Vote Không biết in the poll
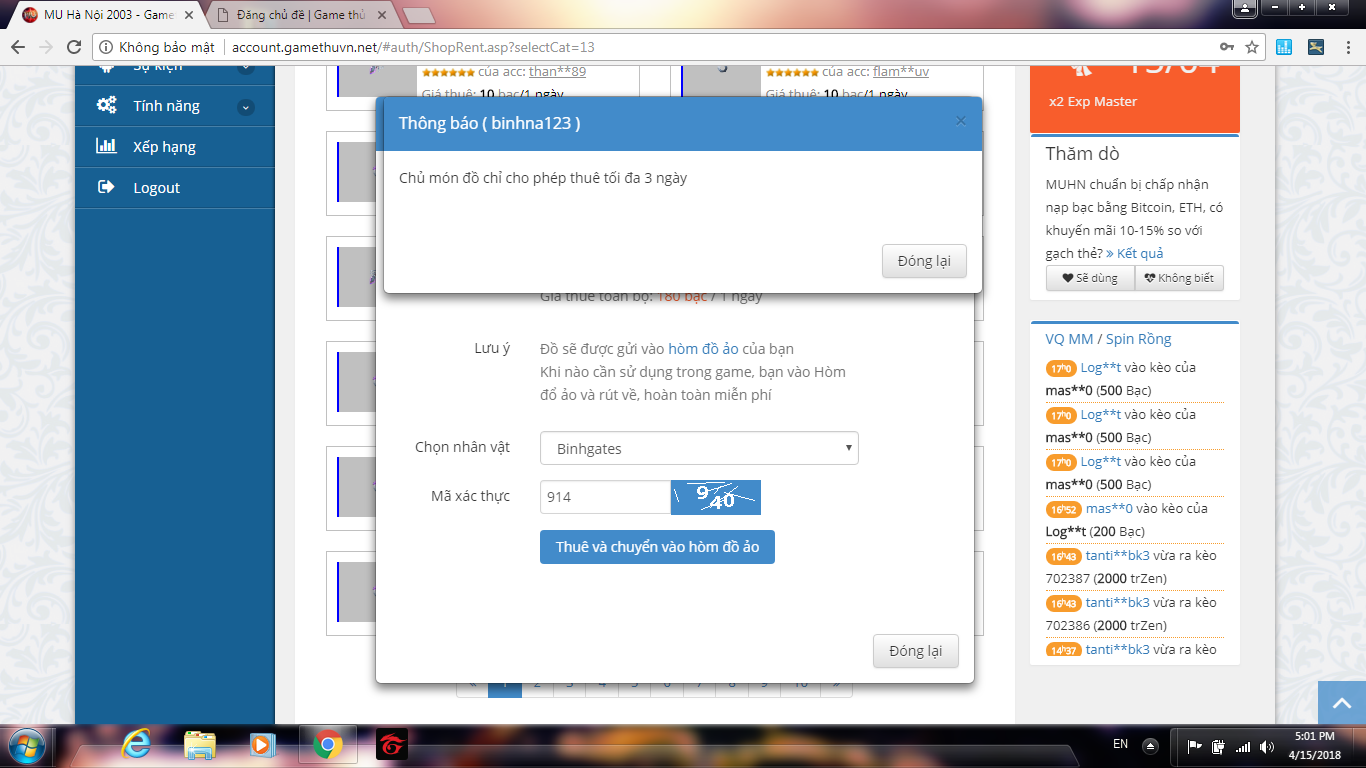The height and width of the screenshot is (768, 1366). click(x=1178, y=278)
